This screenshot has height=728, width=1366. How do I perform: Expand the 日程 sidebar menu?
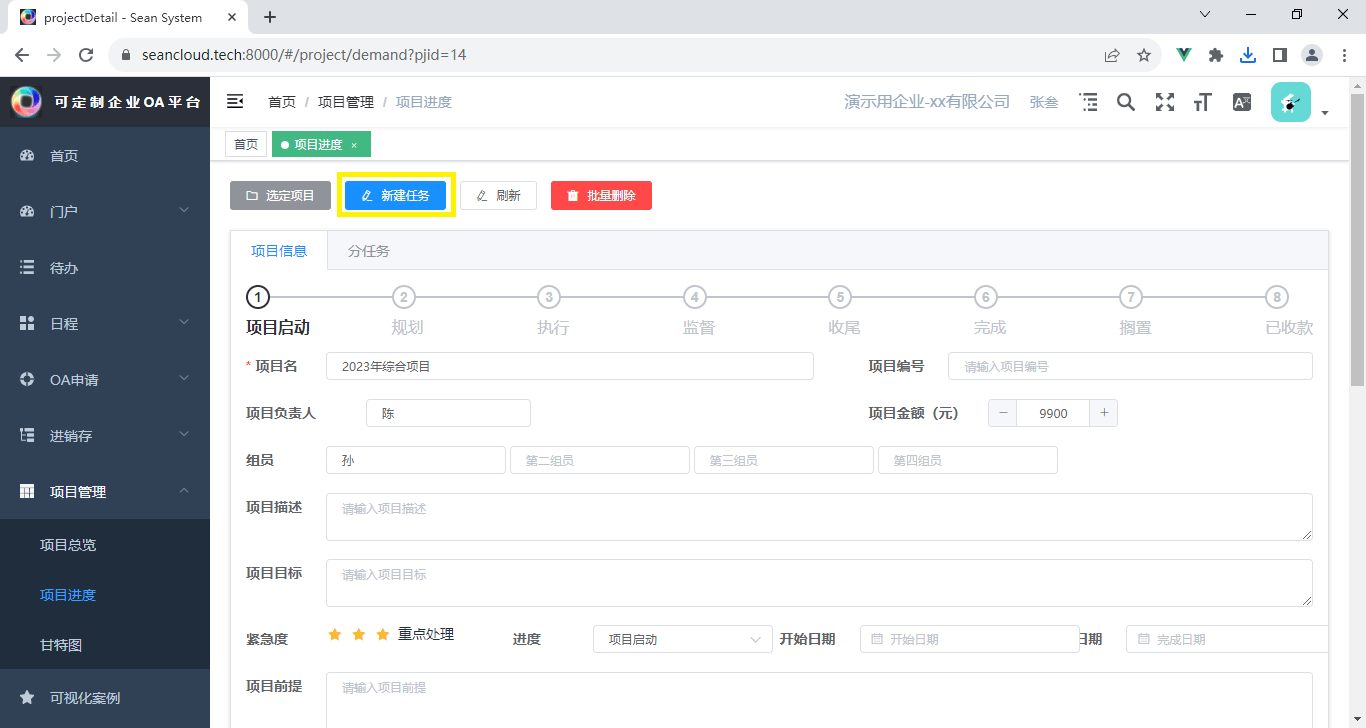point(105,324)
